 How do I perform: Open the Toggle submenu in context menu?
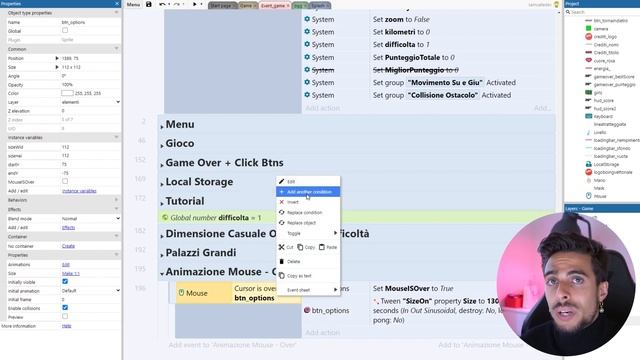point(308,233)
